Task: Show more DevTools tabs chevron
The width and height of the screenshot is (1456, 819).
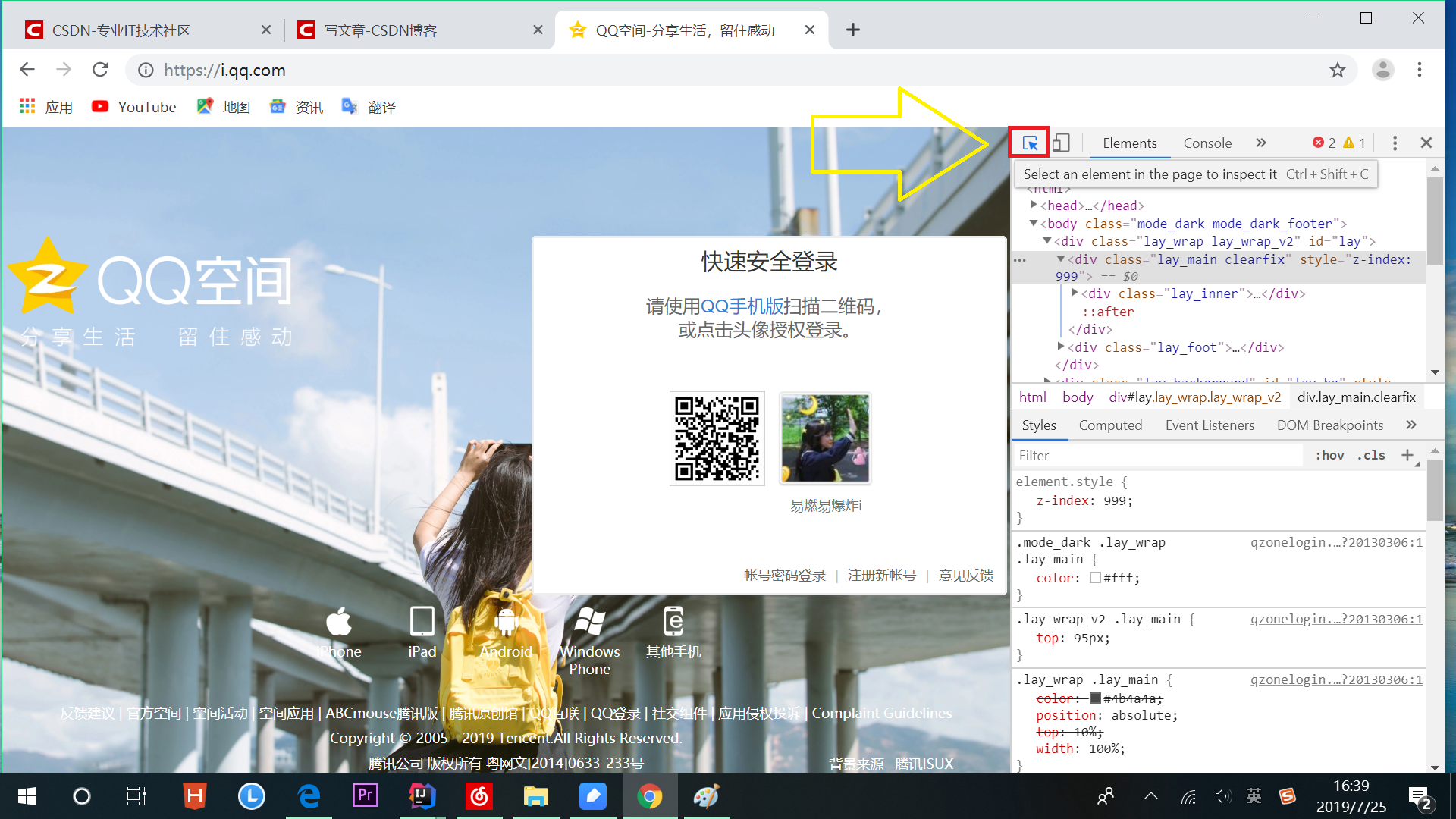Action: pos(1260,143)
